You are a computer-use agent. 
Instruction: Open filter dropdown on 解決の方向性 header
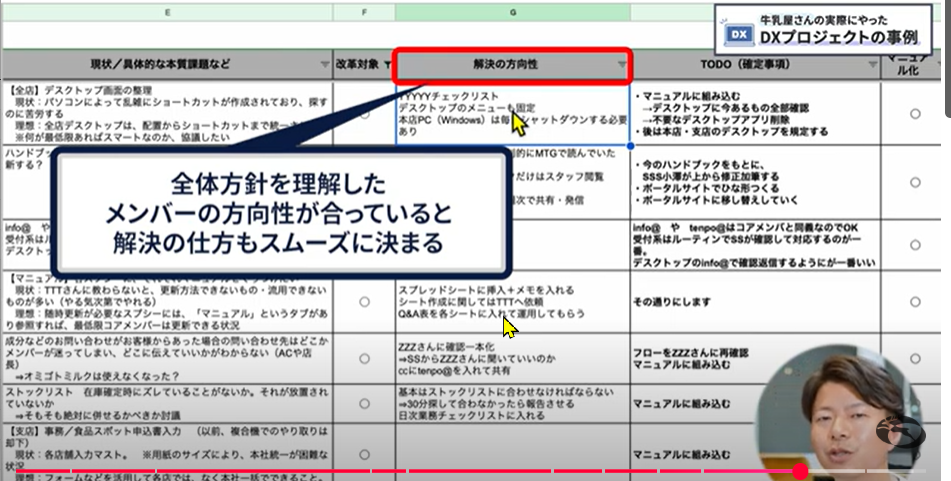point(622,65)
